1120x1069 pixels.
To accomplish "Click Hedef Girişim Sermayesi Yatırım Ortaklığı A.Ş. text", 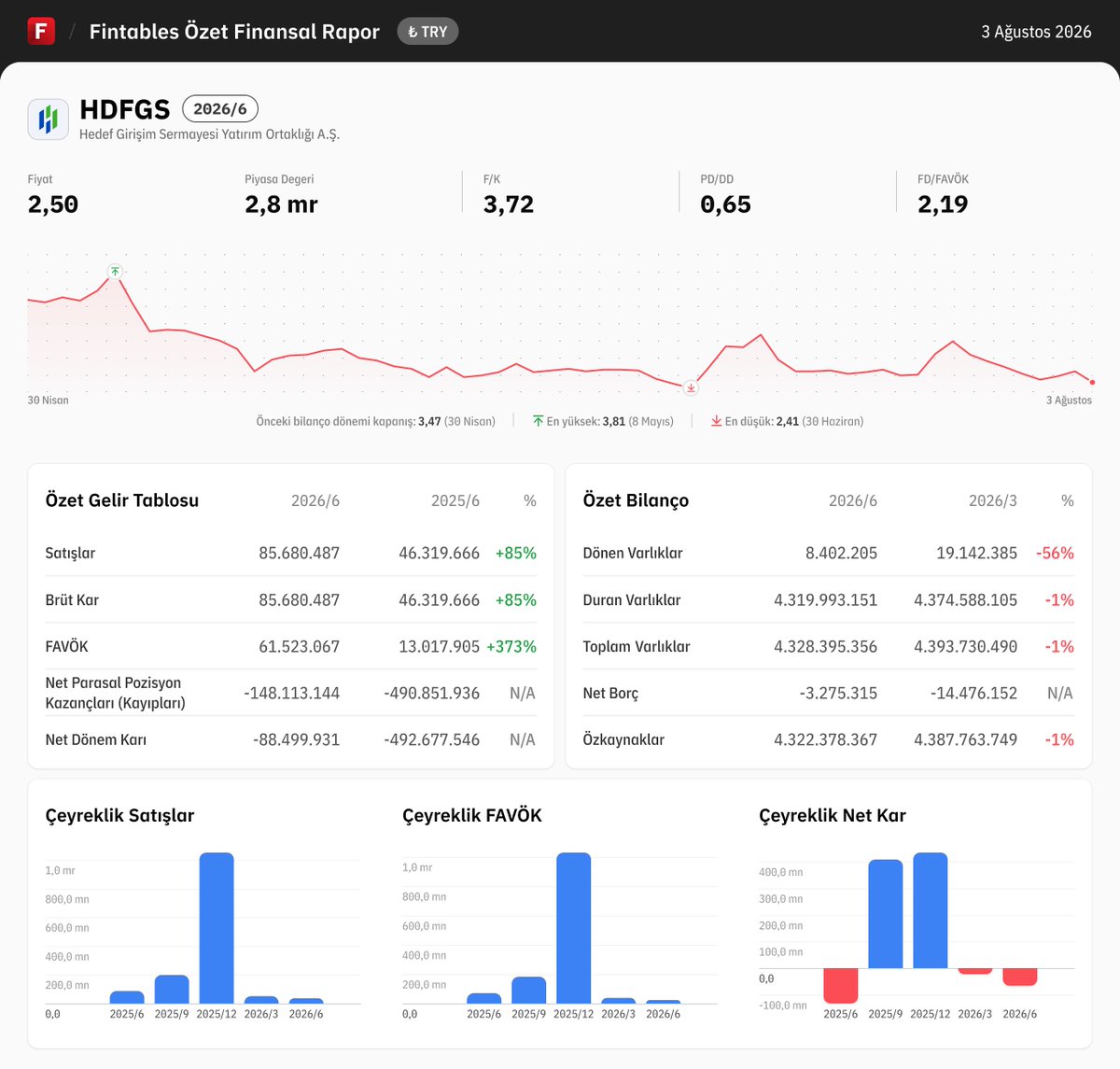I will coord(209,134).
